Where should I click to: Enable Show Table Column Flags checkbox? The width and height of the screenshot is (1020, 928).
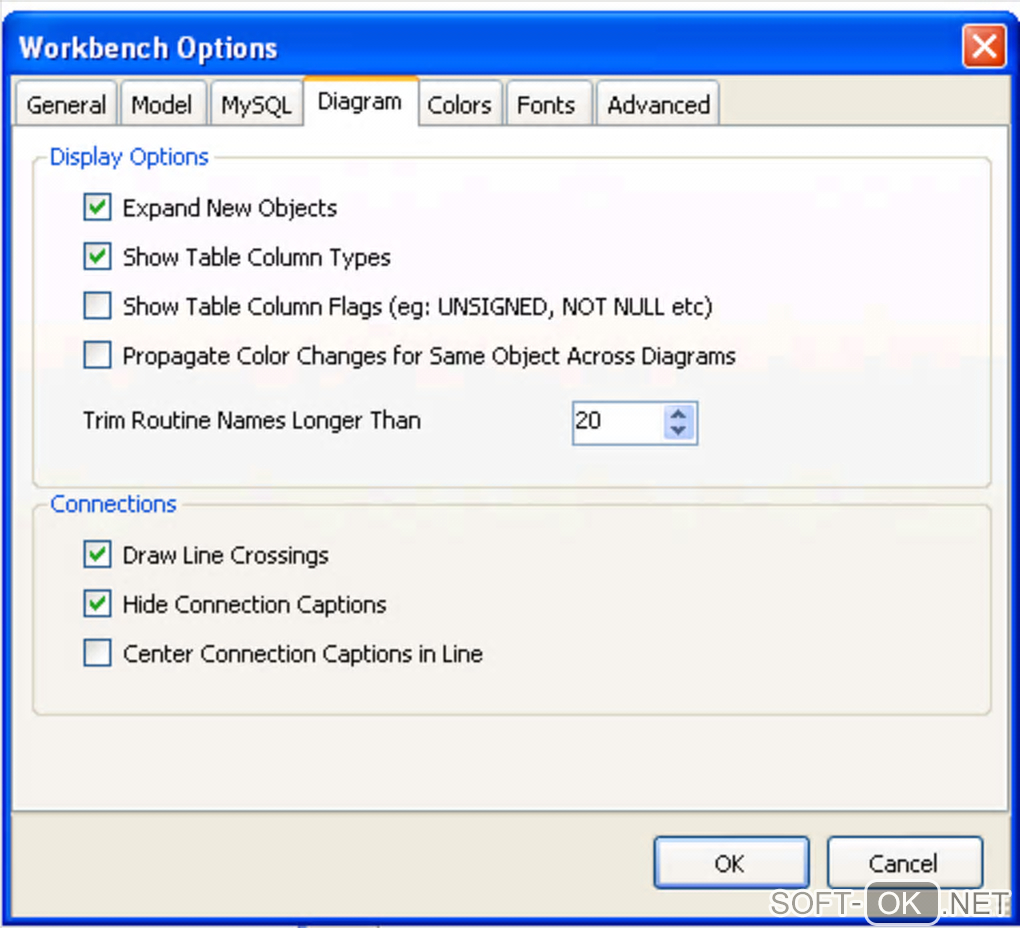pos(98,306)
